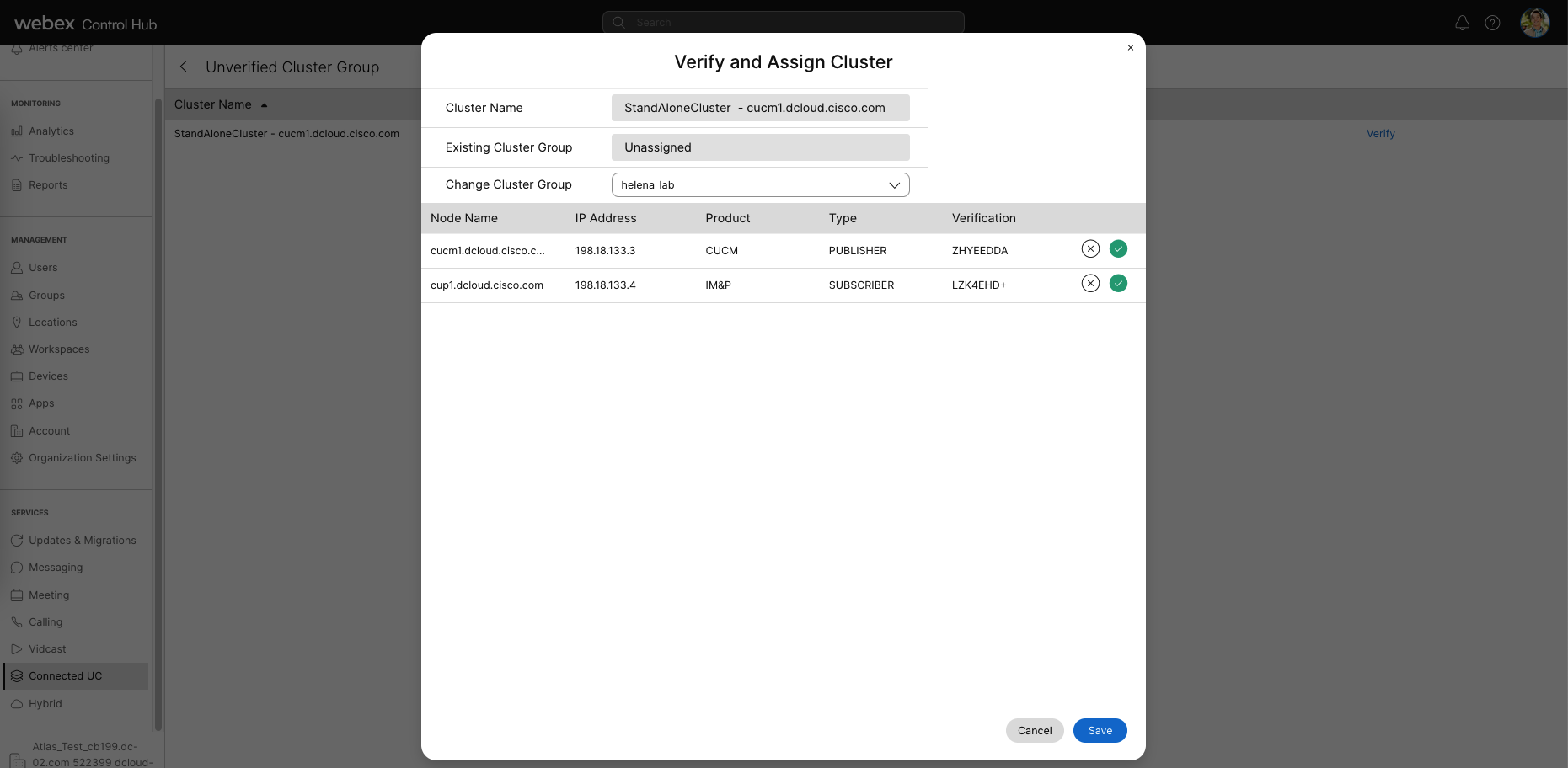The height and width of the screenshot is (768, 1568).
Task: Approve verification for cup1 subscriber node
Action: (x=1118, y=284)
